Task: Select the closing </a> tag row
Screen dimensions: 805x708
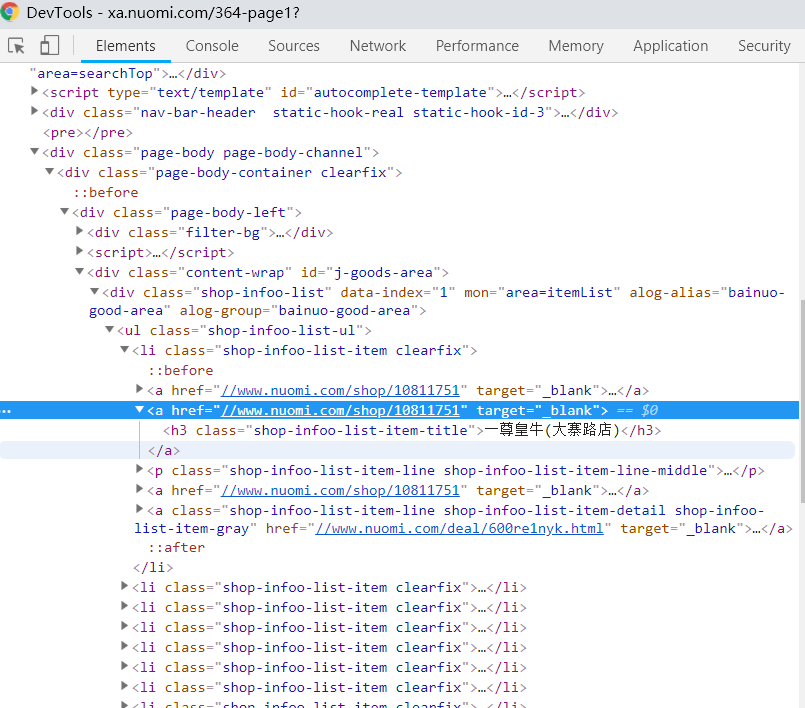Action: (164, 450)
